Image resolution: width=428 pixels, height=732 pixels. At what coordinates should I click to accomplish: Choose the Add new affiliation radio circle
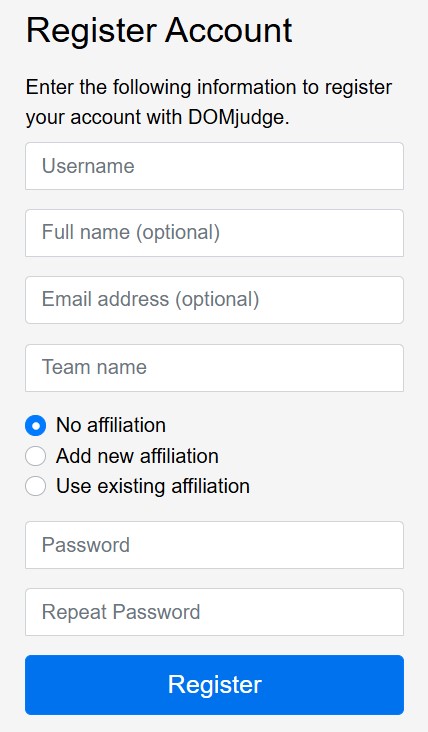(x=35, y=456)
